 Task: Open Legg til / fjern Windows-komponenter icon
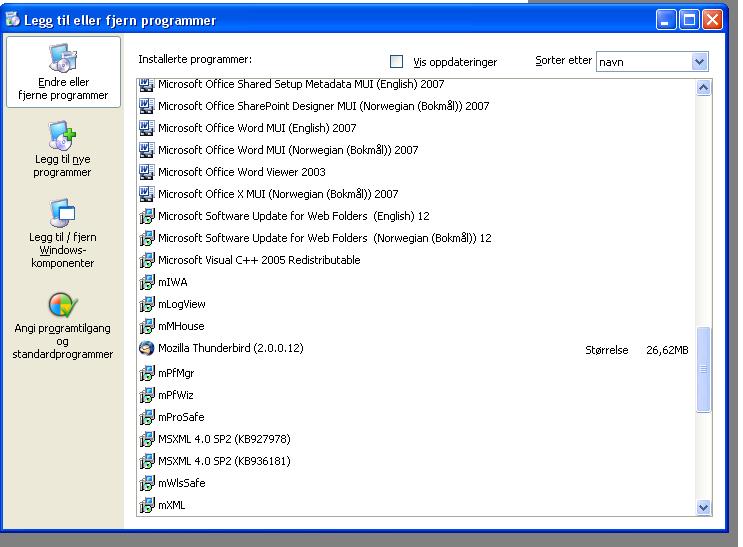[62, 213]
